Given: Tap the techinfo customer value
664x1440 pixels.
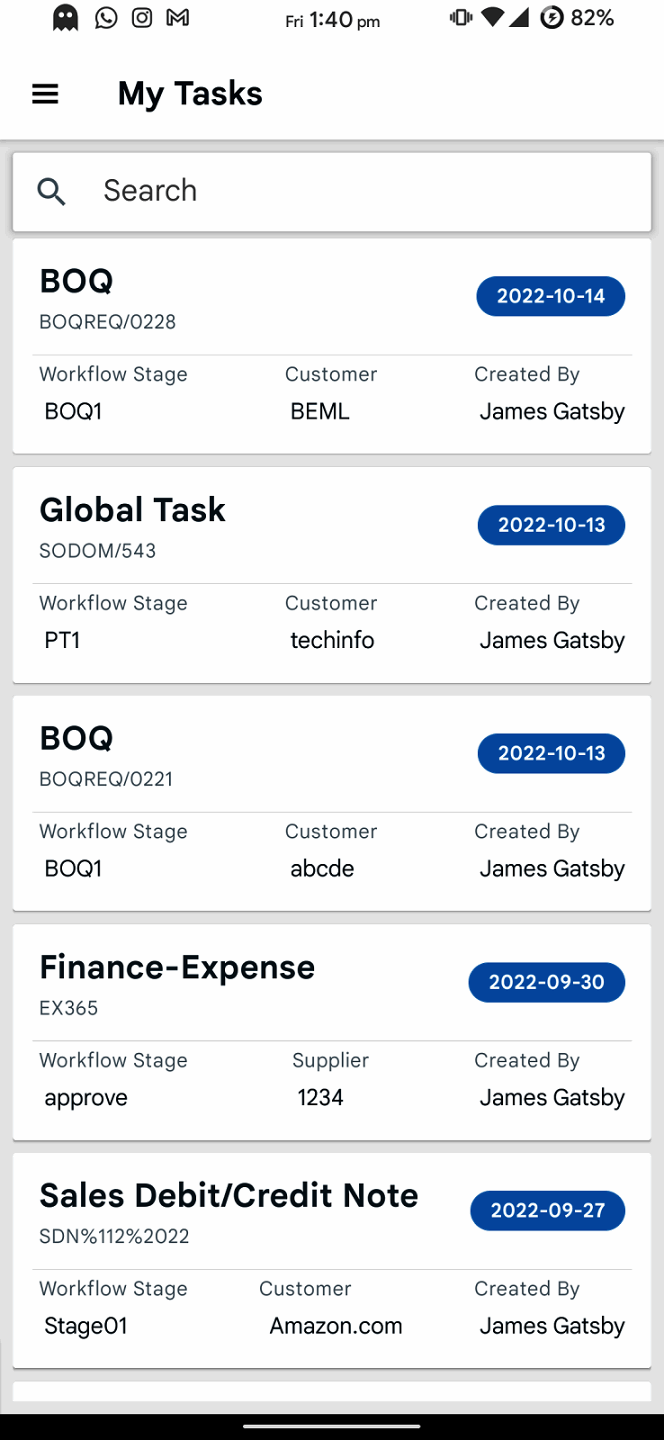Looking at the screenshot, I should coord(332,640).
